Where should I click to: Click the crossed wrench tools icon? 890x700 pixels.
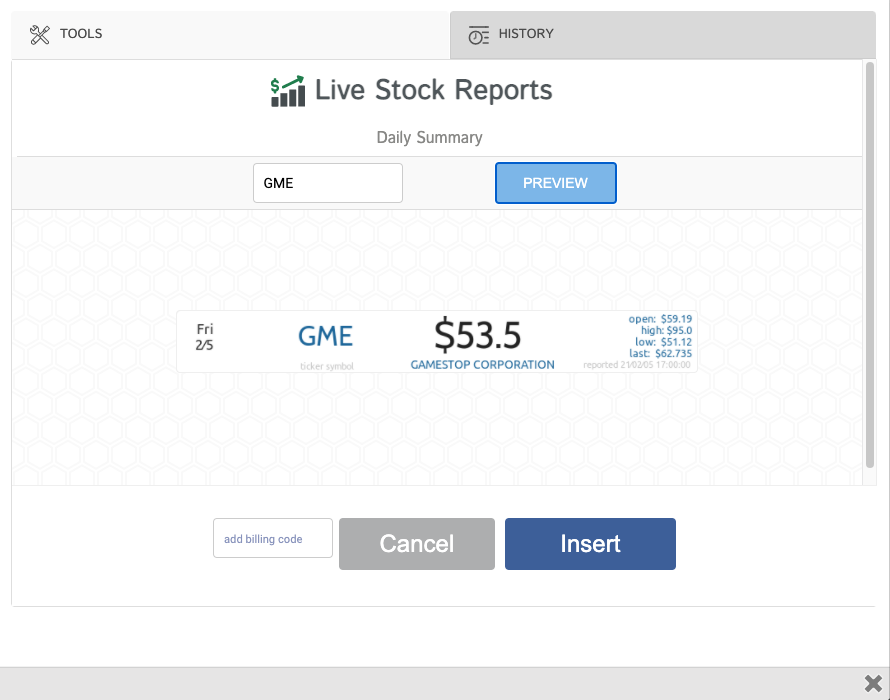pyautogui.click(x=40, y=35)
